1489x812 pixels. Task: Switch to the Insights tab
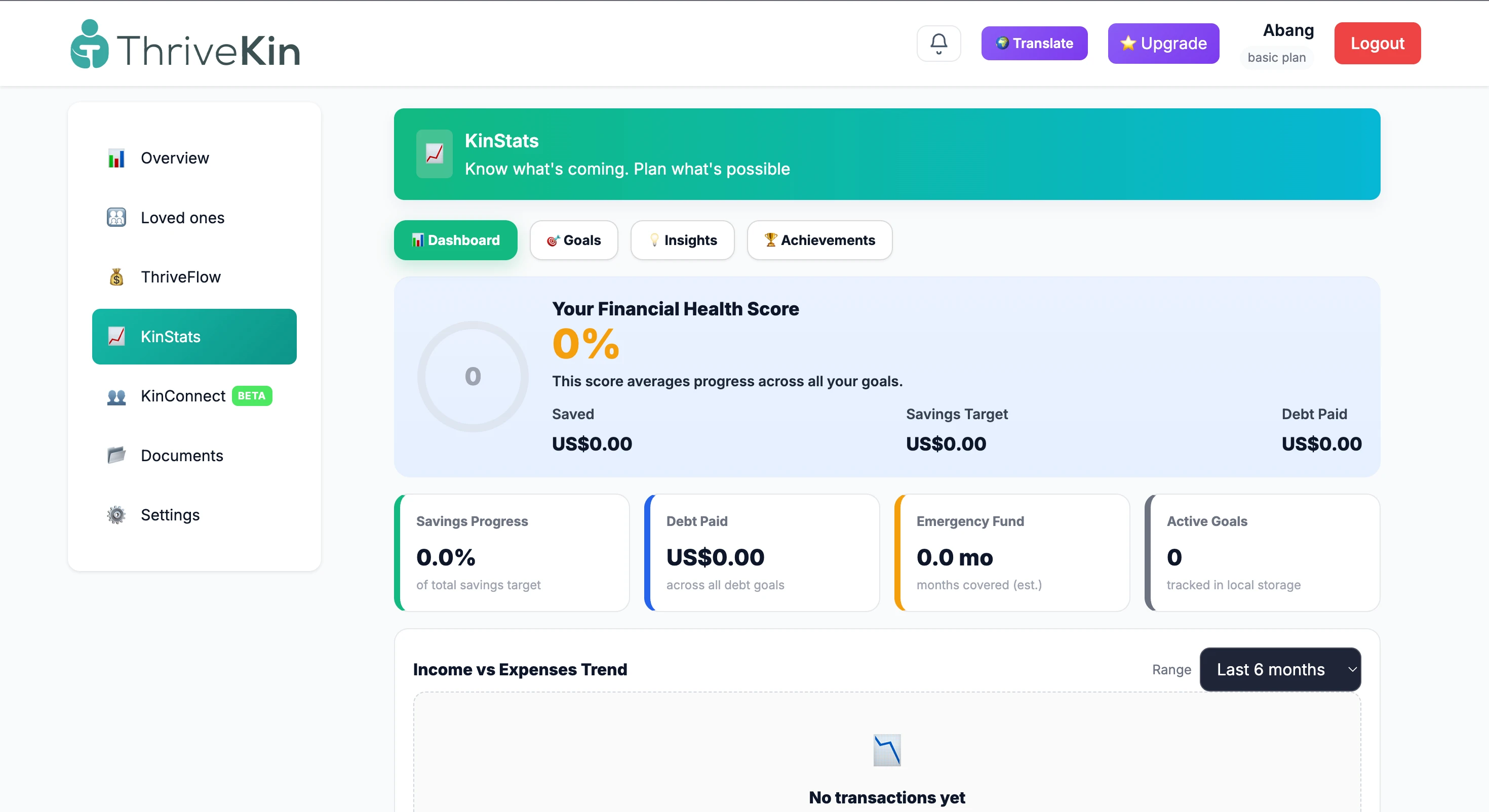click(682, 240)
